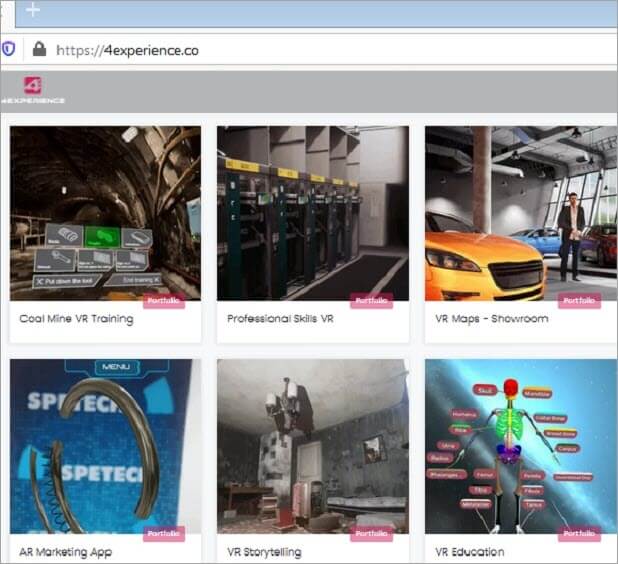Open a new browser tab with plus icon

pyautogui.click(x=33, y=9)
